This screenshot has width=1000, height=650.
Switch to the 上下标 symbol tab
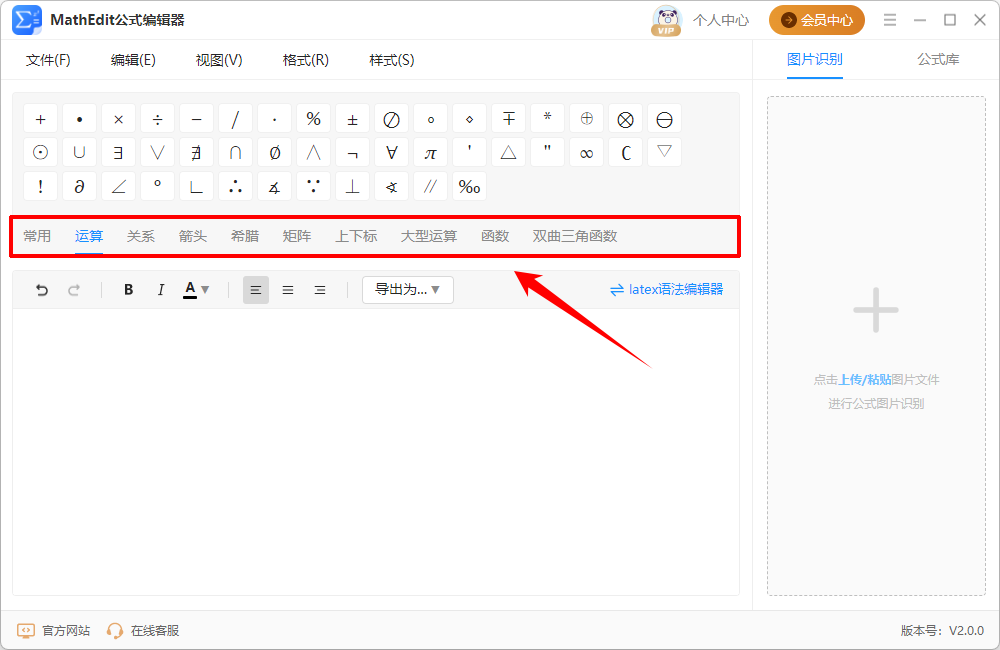356,236
